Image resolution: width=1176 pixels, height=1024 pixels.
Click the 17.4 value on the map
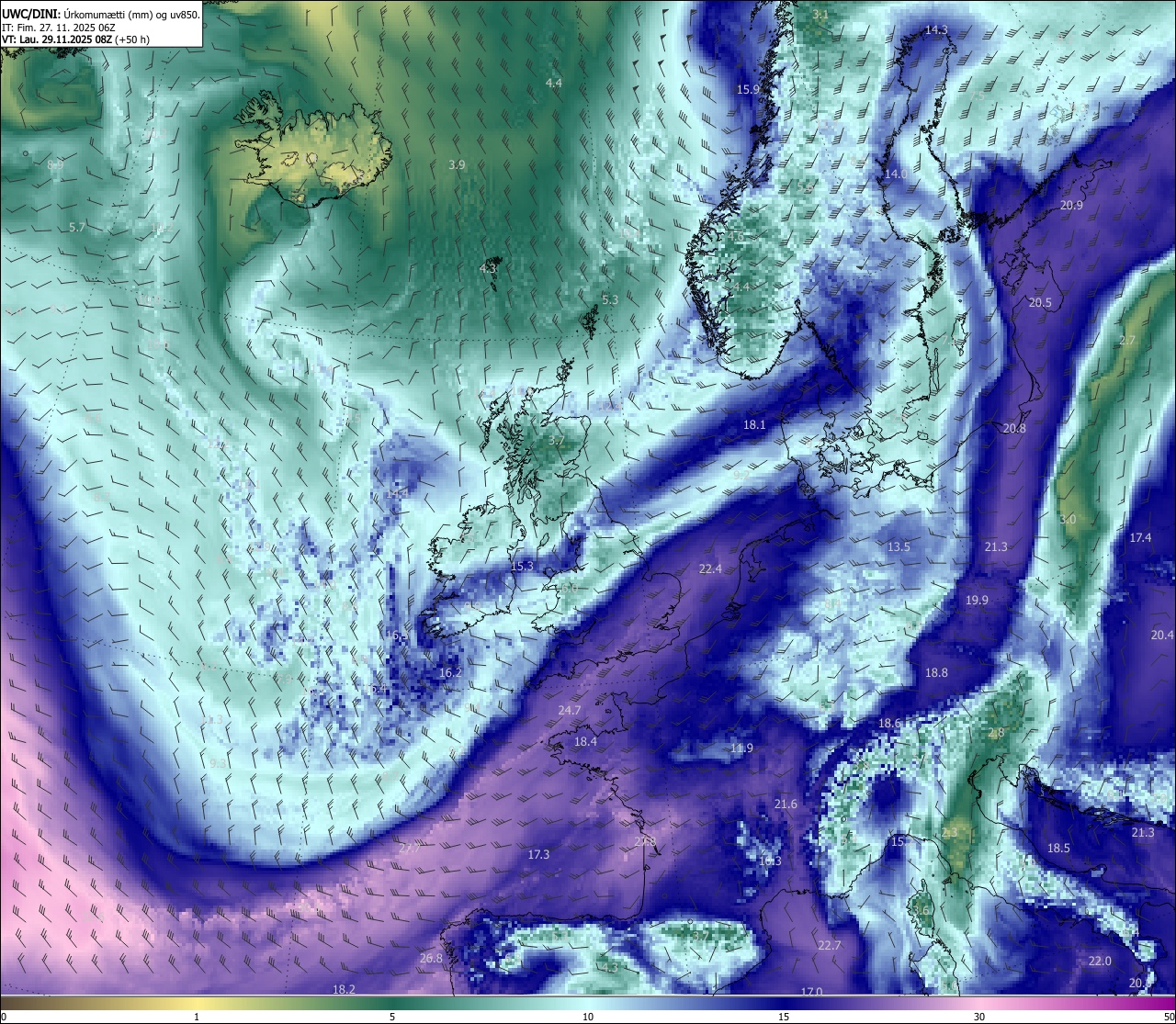pos(1140,537)
